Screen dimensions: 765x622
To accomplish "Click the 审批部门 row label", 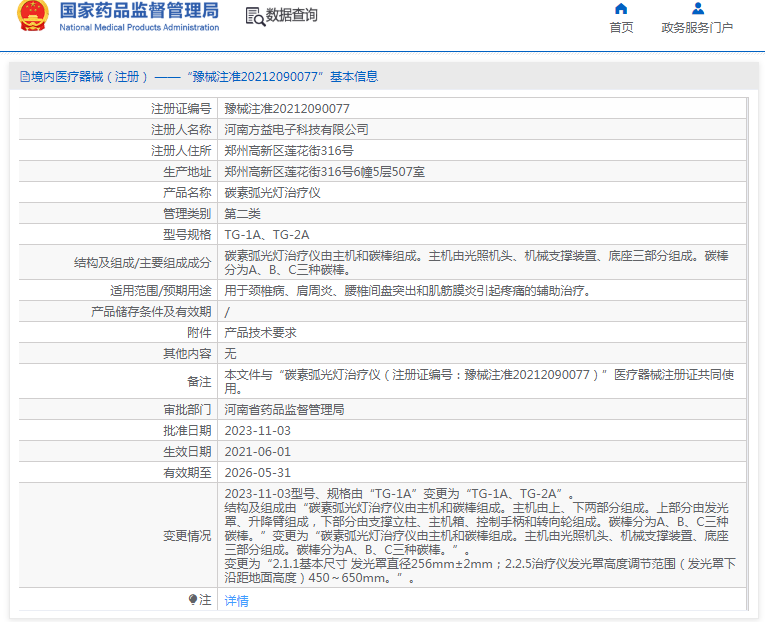I will tap(187, 410).
